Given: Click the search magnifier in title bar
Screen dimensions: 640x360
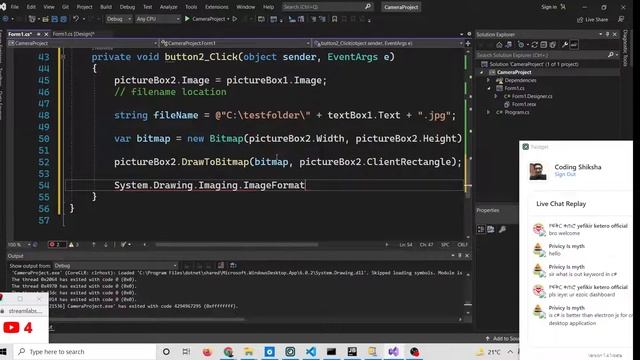Looking at the screenshot, I should [368, 7].
